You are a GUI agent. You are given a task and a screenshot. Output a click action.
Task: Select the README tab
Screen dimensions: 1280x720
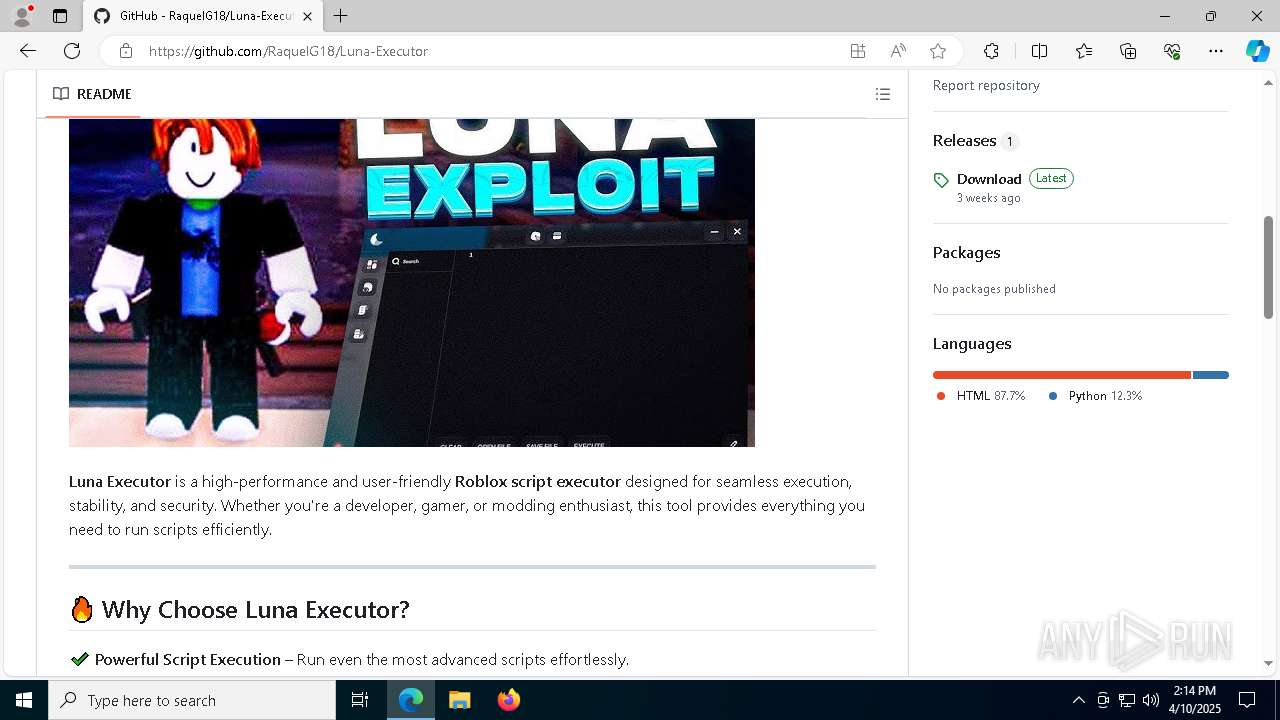(92, 94)
